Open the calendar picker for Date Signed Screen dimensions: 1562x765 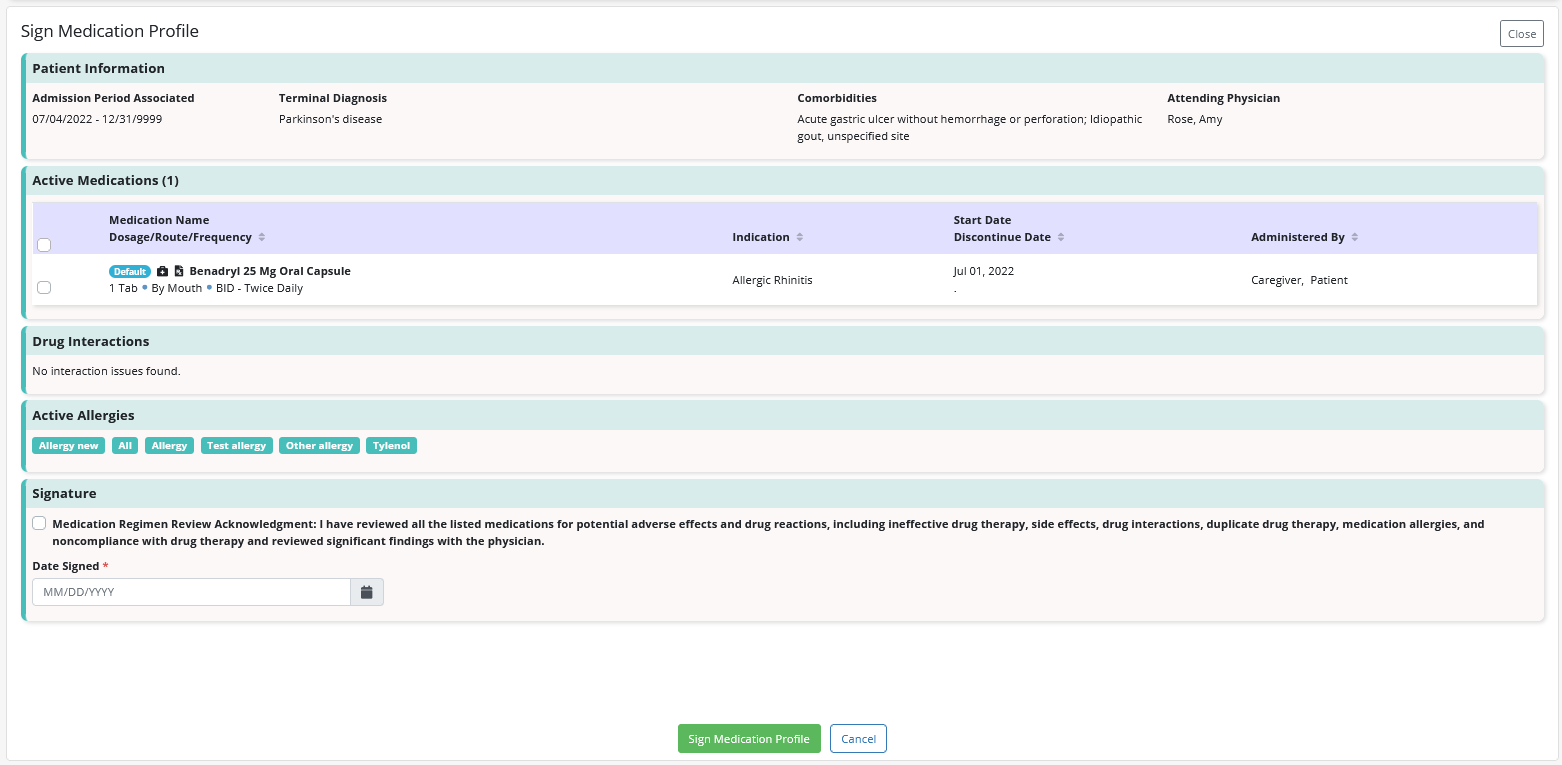(x=366, y=591)
